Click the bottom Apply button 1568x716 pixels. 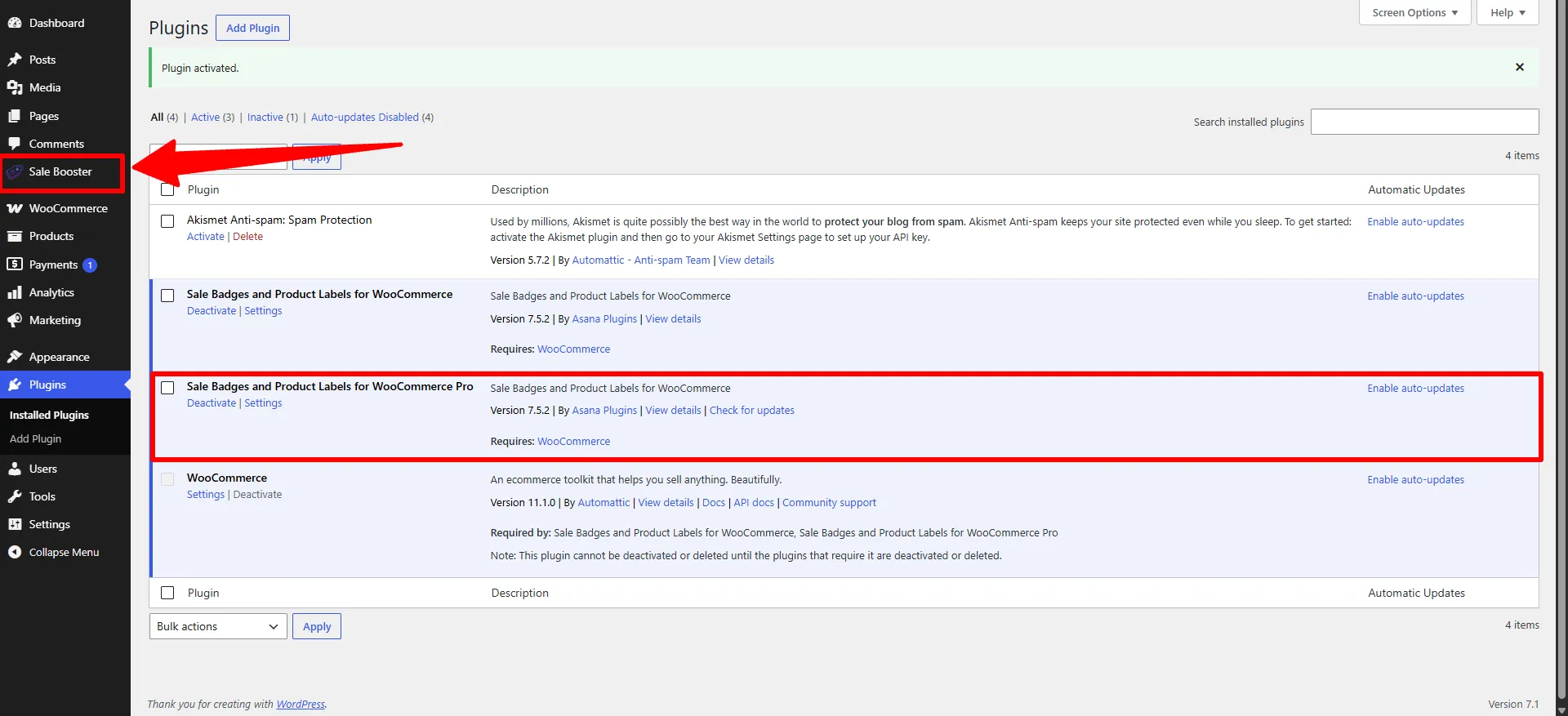click(317, 626)
